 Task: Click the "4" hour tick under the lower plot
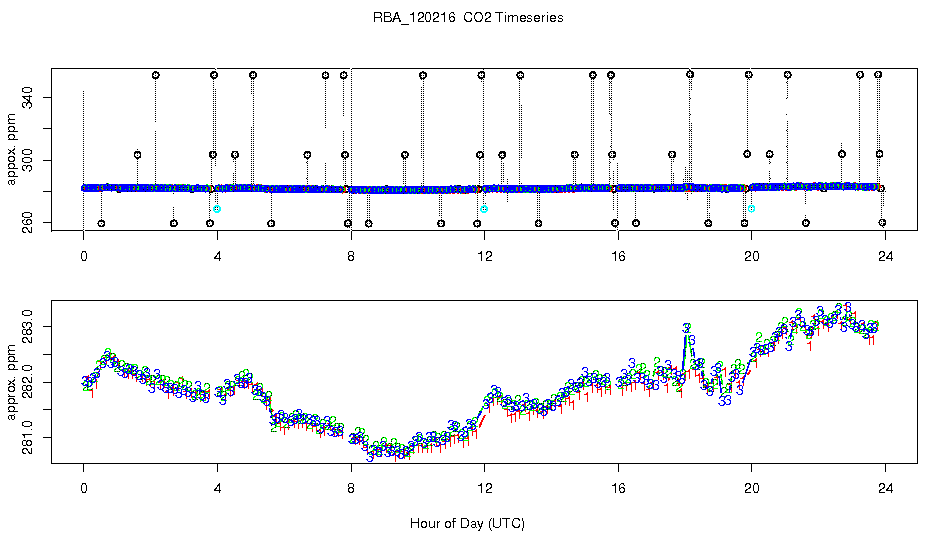click(x=217, y=488)
